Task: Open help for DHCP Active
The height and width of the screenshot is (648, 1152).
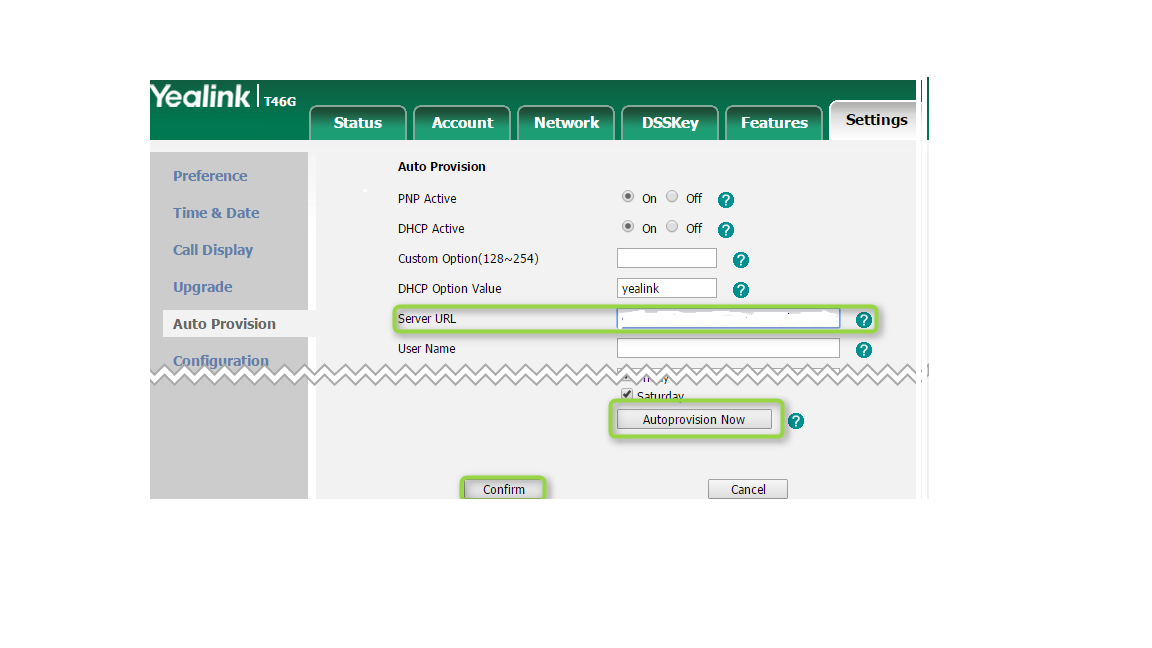Action: pyautogui.click(x=725, y=230)
